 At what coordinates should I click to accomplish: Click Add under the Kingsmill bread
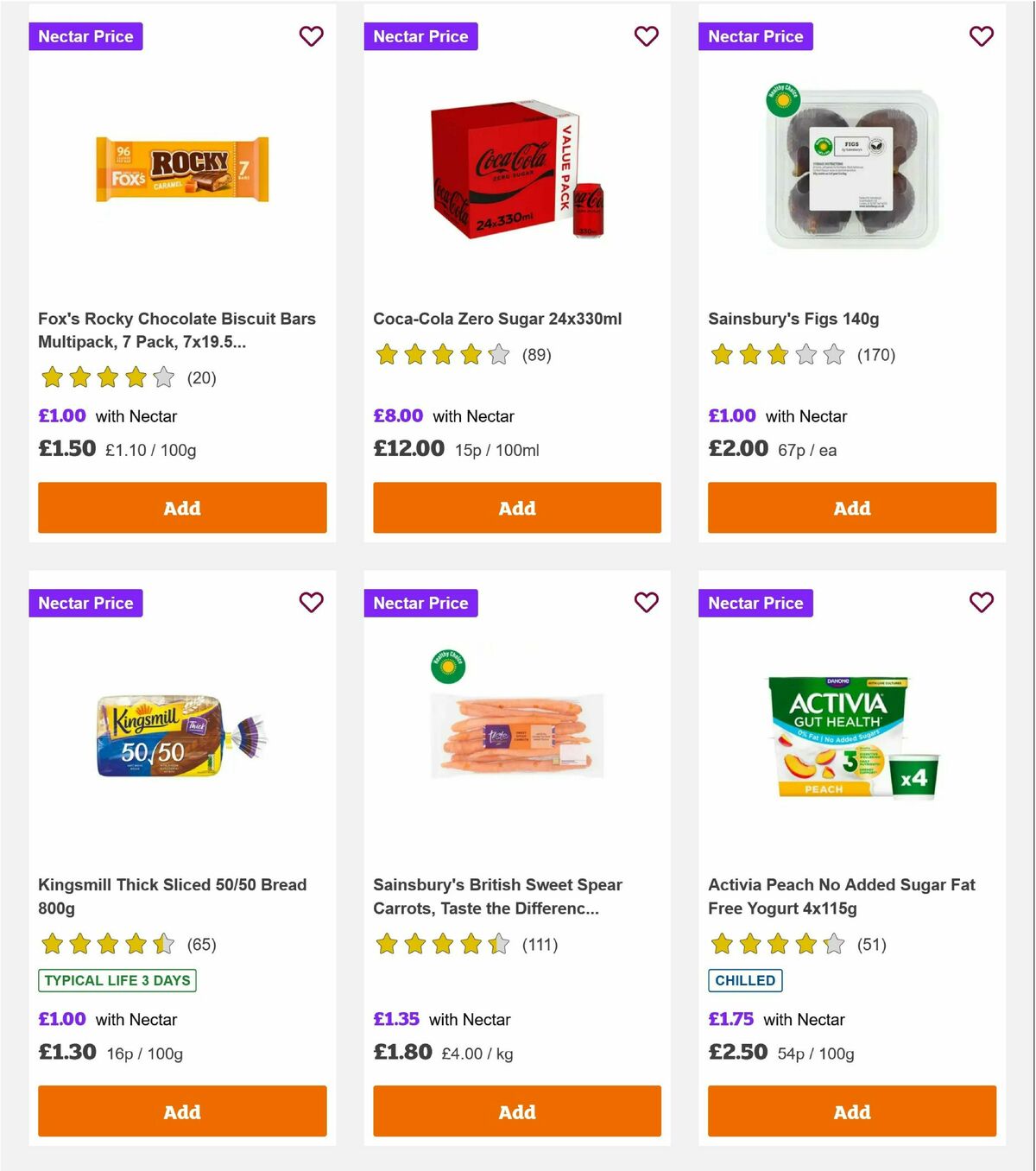tap(181, 1111)
